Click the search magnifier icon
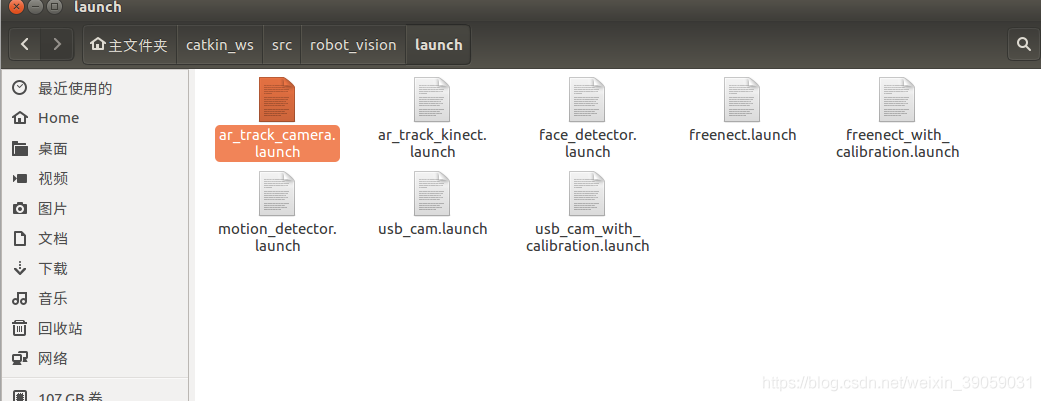1041x401 pixels. click(x=1023, y=44)
